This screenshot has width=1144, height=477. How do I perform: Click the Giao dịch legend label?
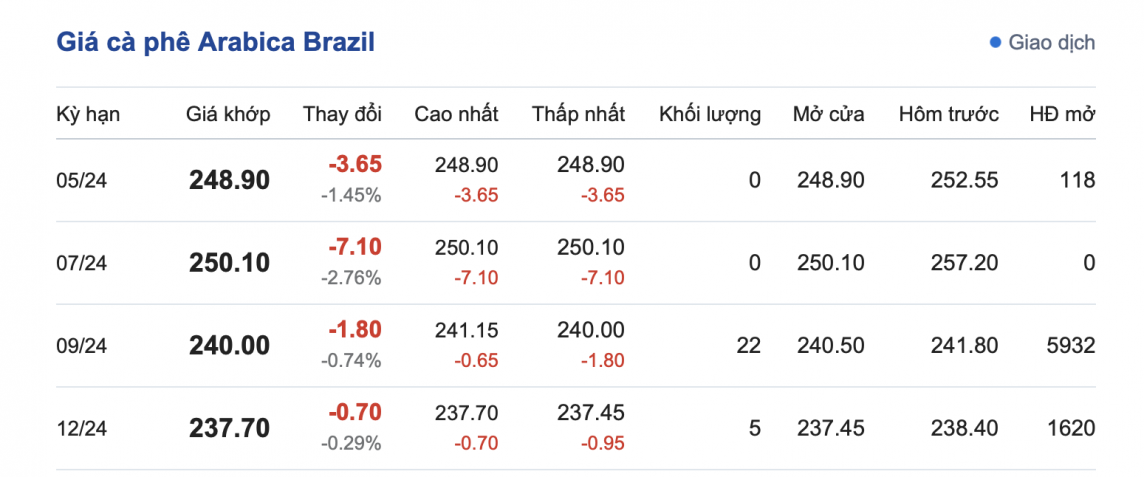[x=1051, y=43]
